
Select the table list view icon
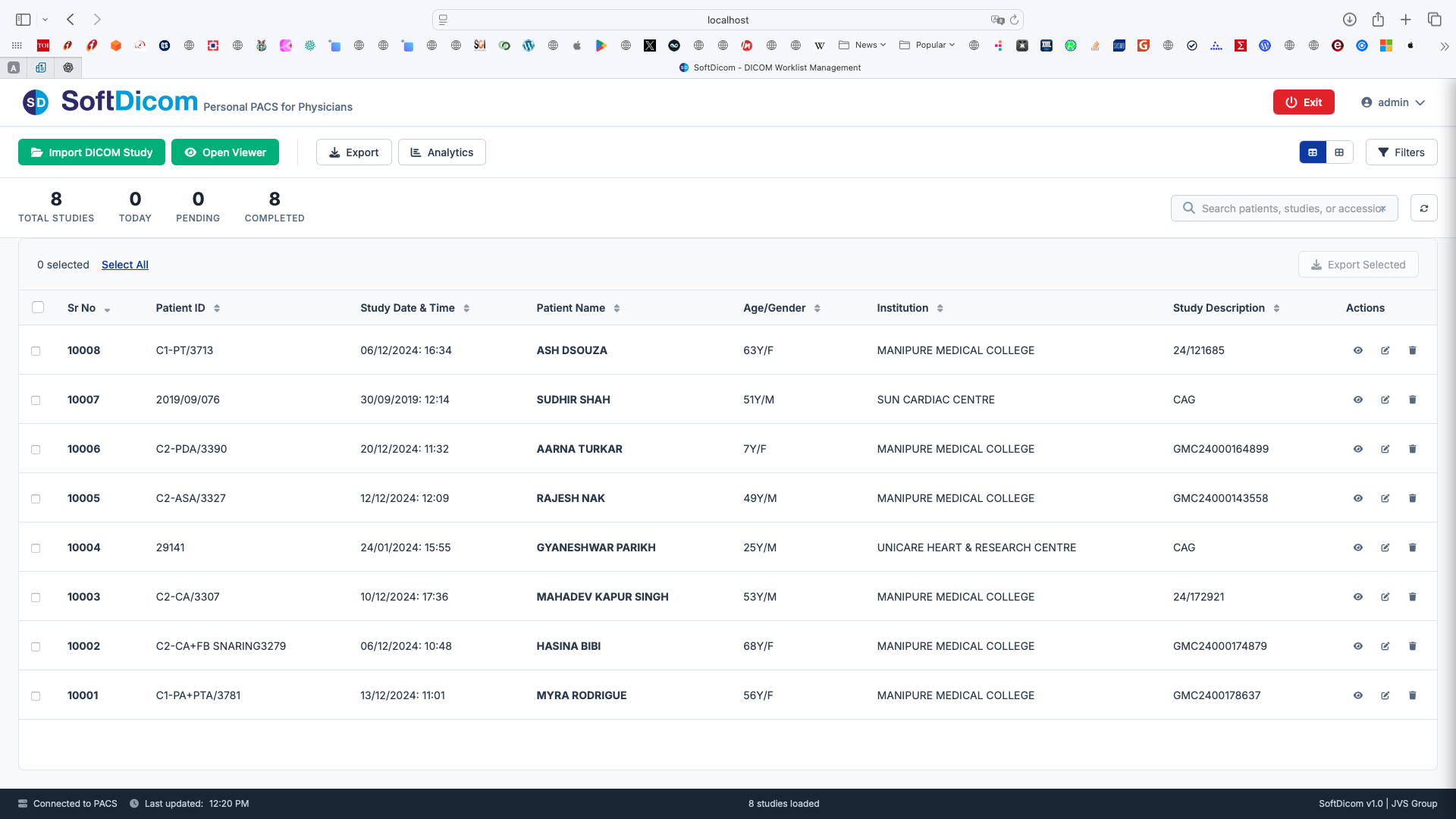pyautogui.click(x=1313, y=152)
